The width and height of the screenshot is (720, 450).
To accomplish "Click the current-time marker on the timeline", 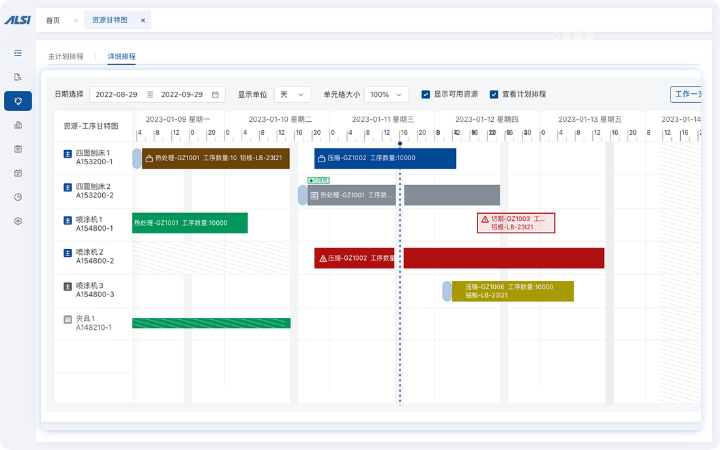I will pyautogui.click(x=400, y=143).
